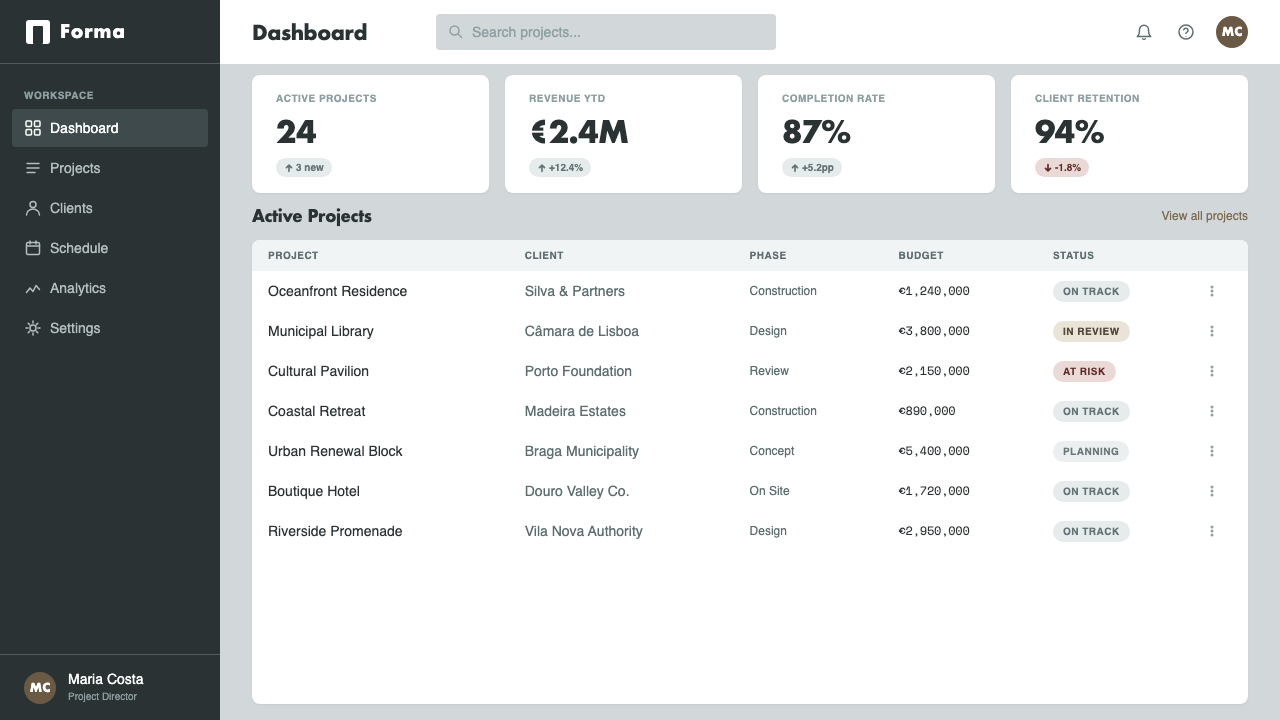Open the MC user avatar in header
Viewport: 1280px width, 720px height.
point(1232,32)
